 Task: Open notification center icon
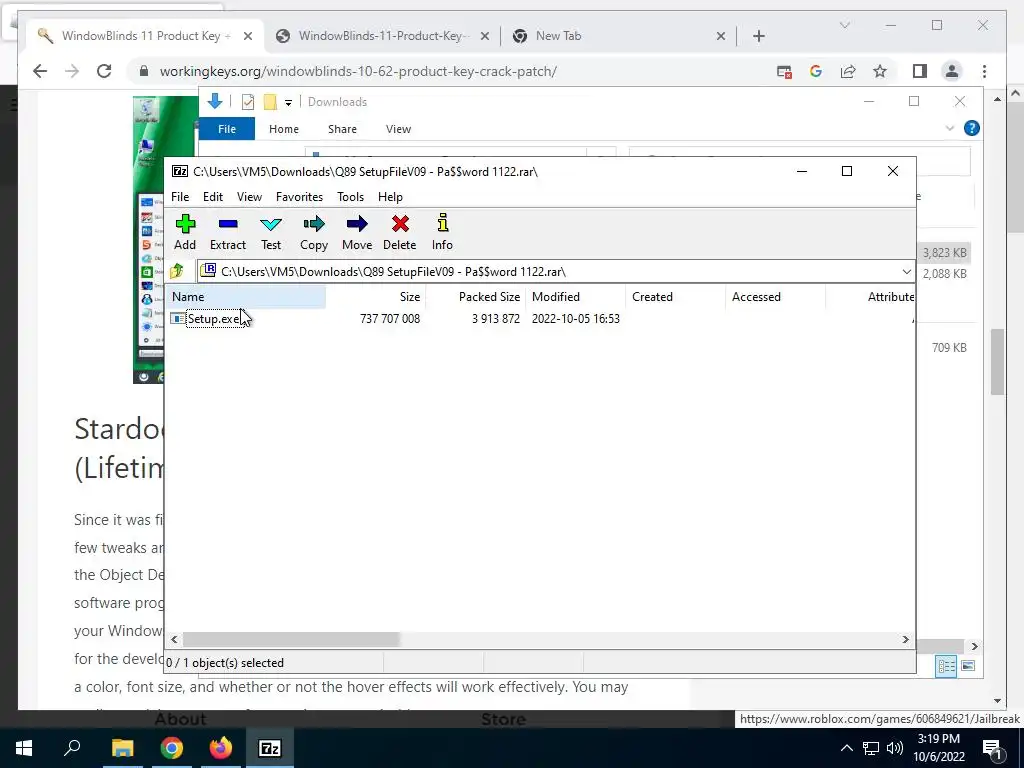tap(991, 748)
